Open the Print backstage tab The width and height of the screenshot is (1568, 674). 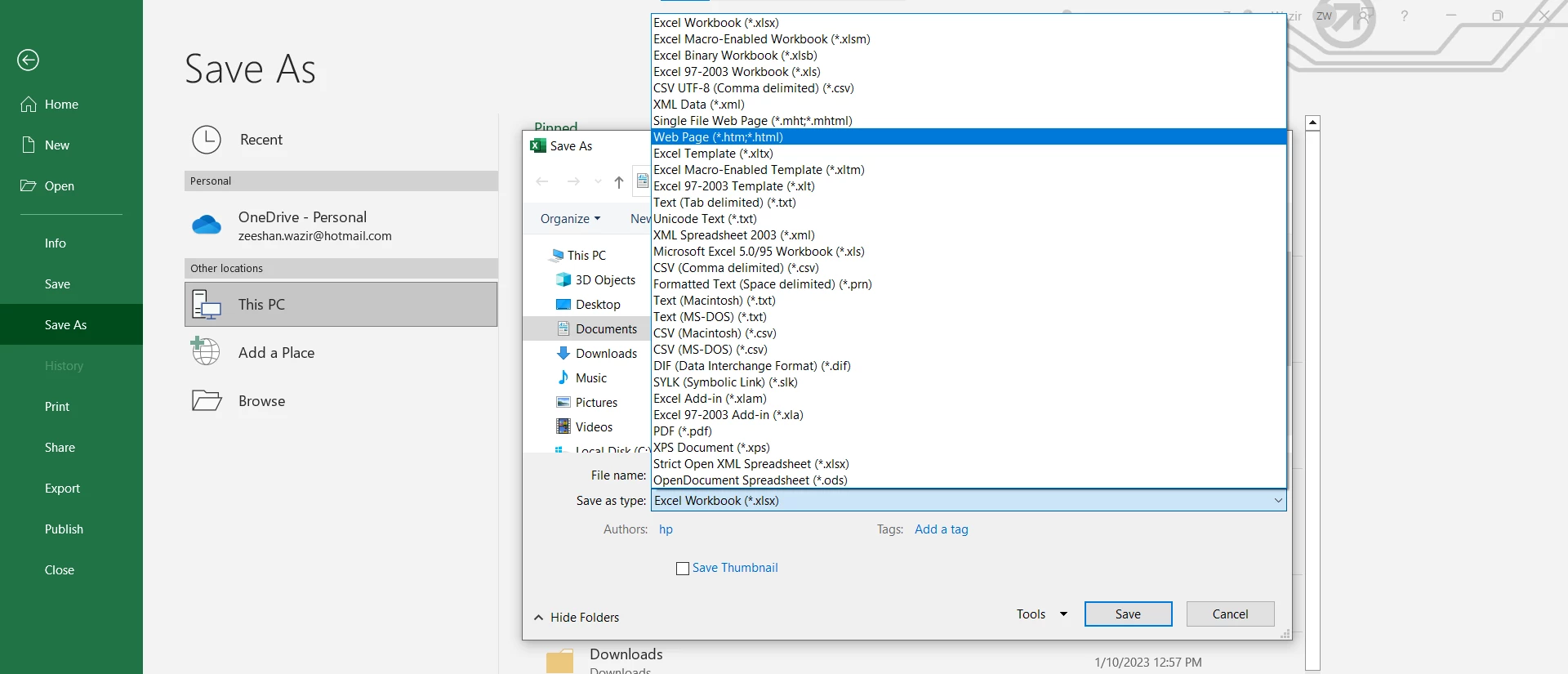click(71, 406)
